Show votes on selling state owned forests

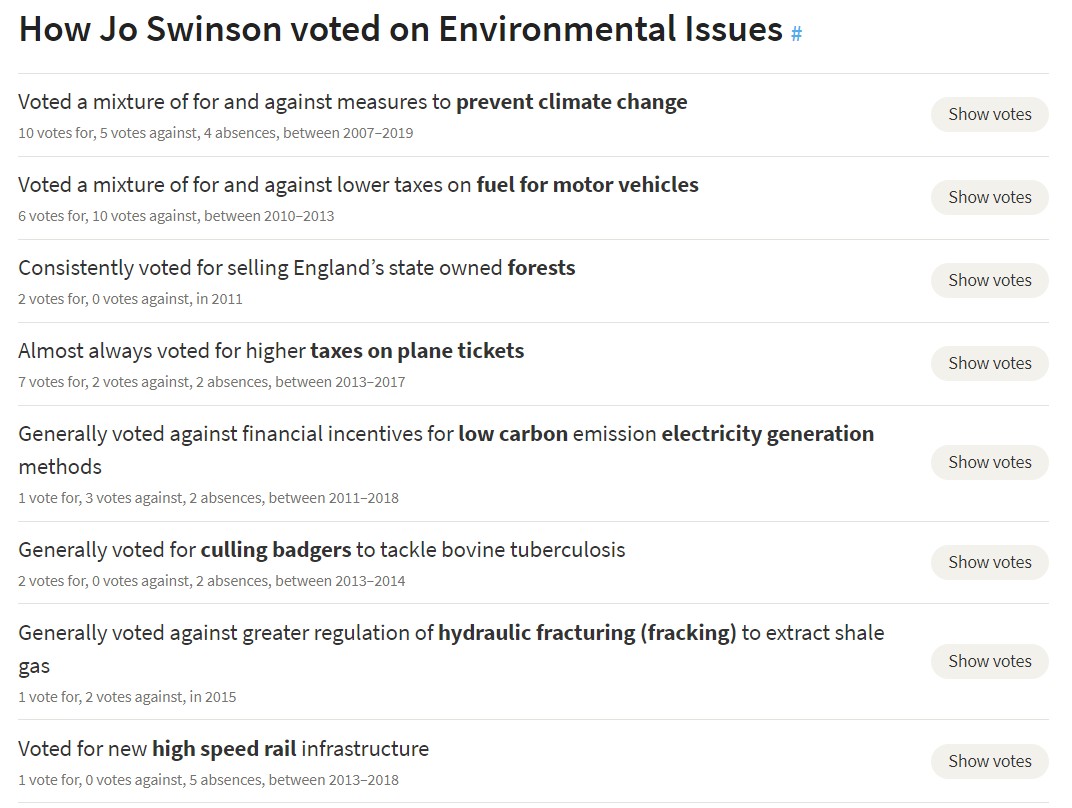[989, 280]
